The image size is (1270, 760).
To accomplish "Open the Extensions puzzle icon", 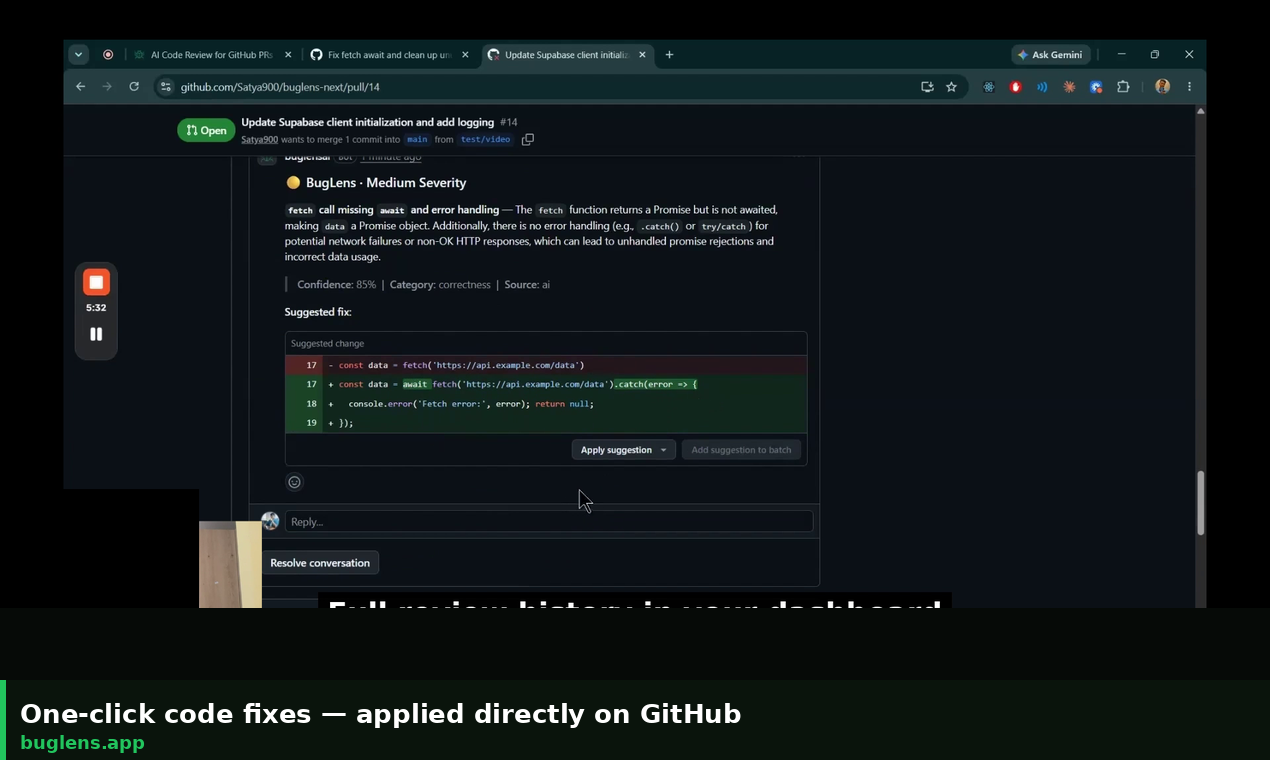I will pos(1123,87).
